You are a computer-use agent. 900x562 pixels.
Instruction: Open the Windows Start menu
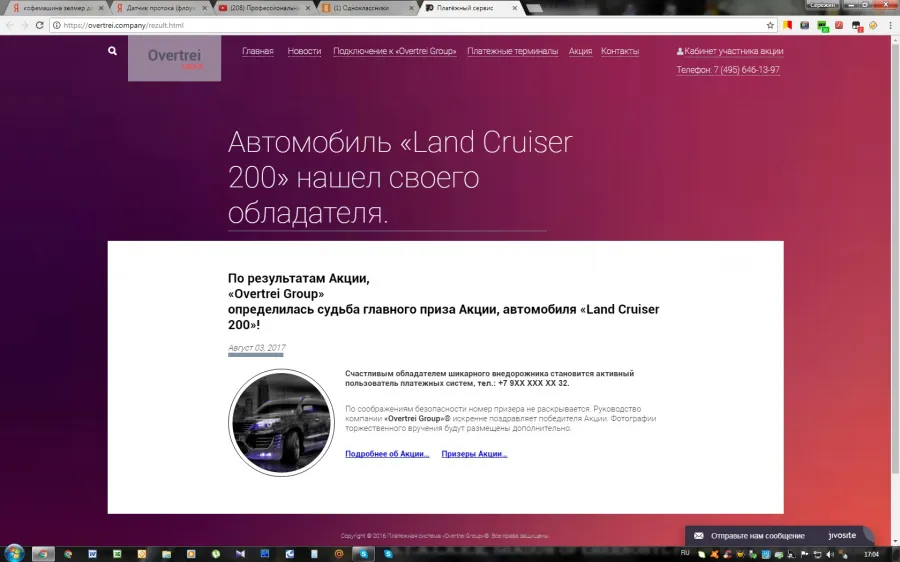14,553
